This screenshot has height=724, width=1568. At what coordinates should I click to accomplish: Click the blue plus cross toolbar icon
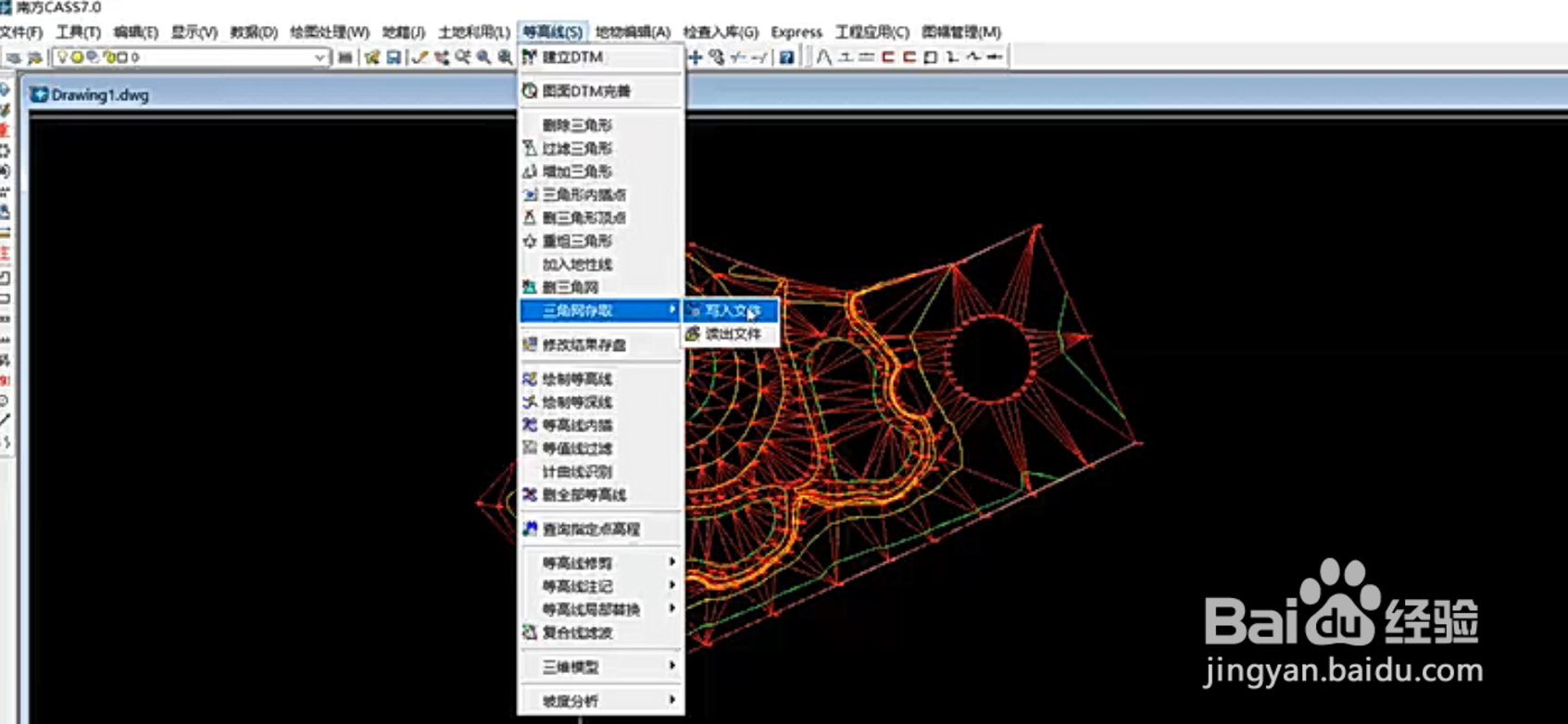695,57
